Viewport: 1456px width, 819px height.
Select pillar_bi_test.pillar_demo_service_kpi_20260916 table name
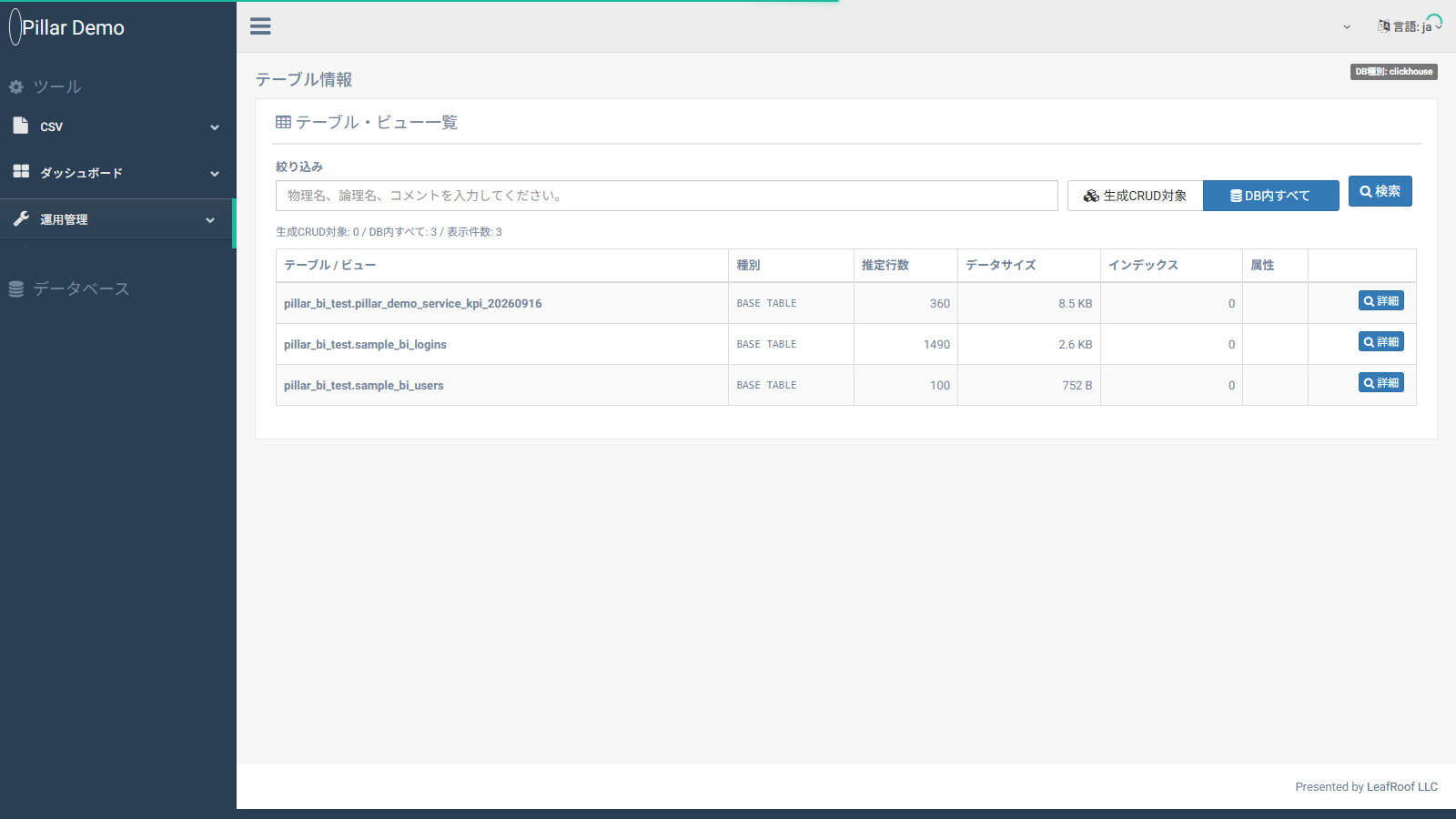tap(412, 304)
